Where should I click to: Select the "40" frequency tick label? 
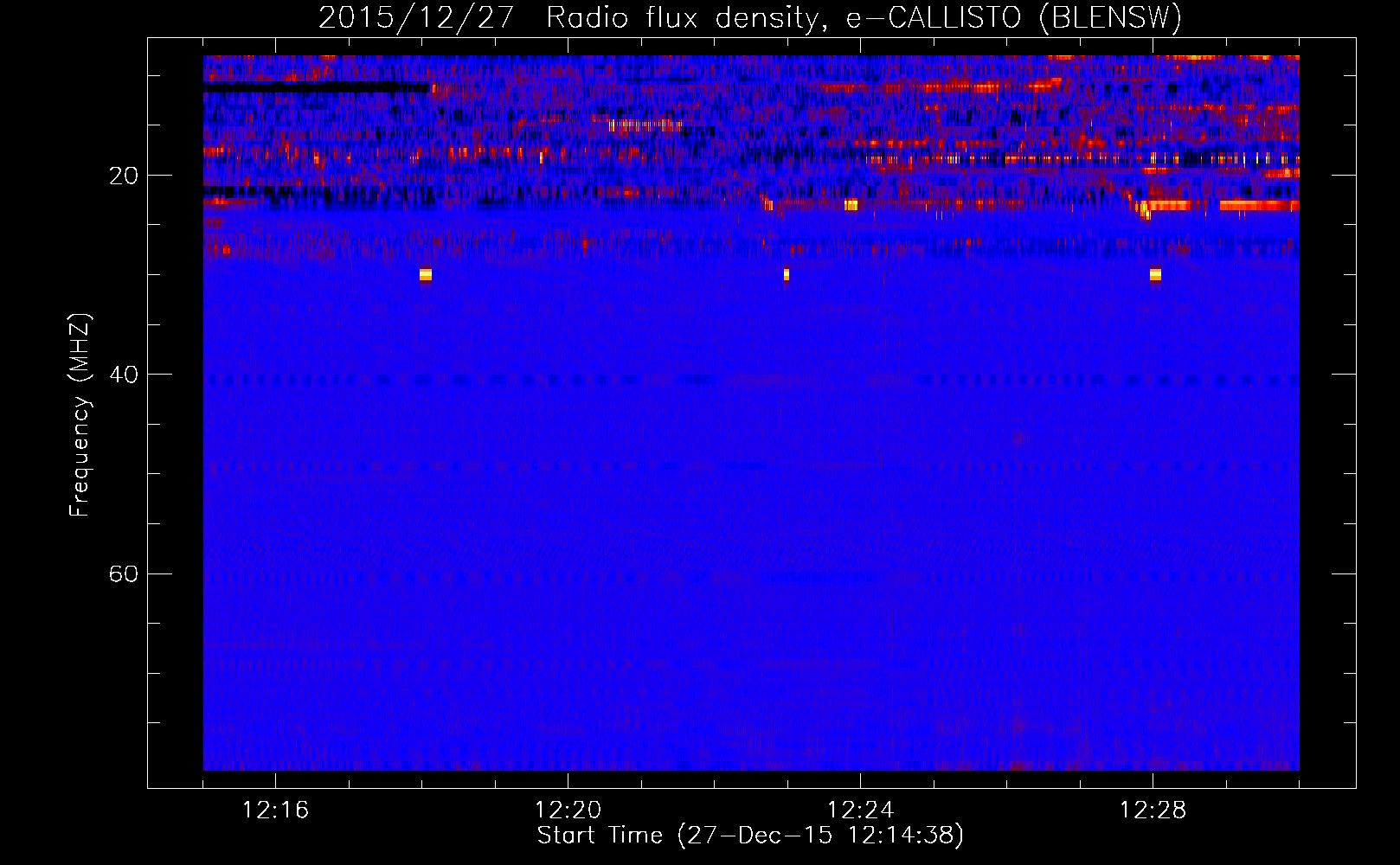123,375
